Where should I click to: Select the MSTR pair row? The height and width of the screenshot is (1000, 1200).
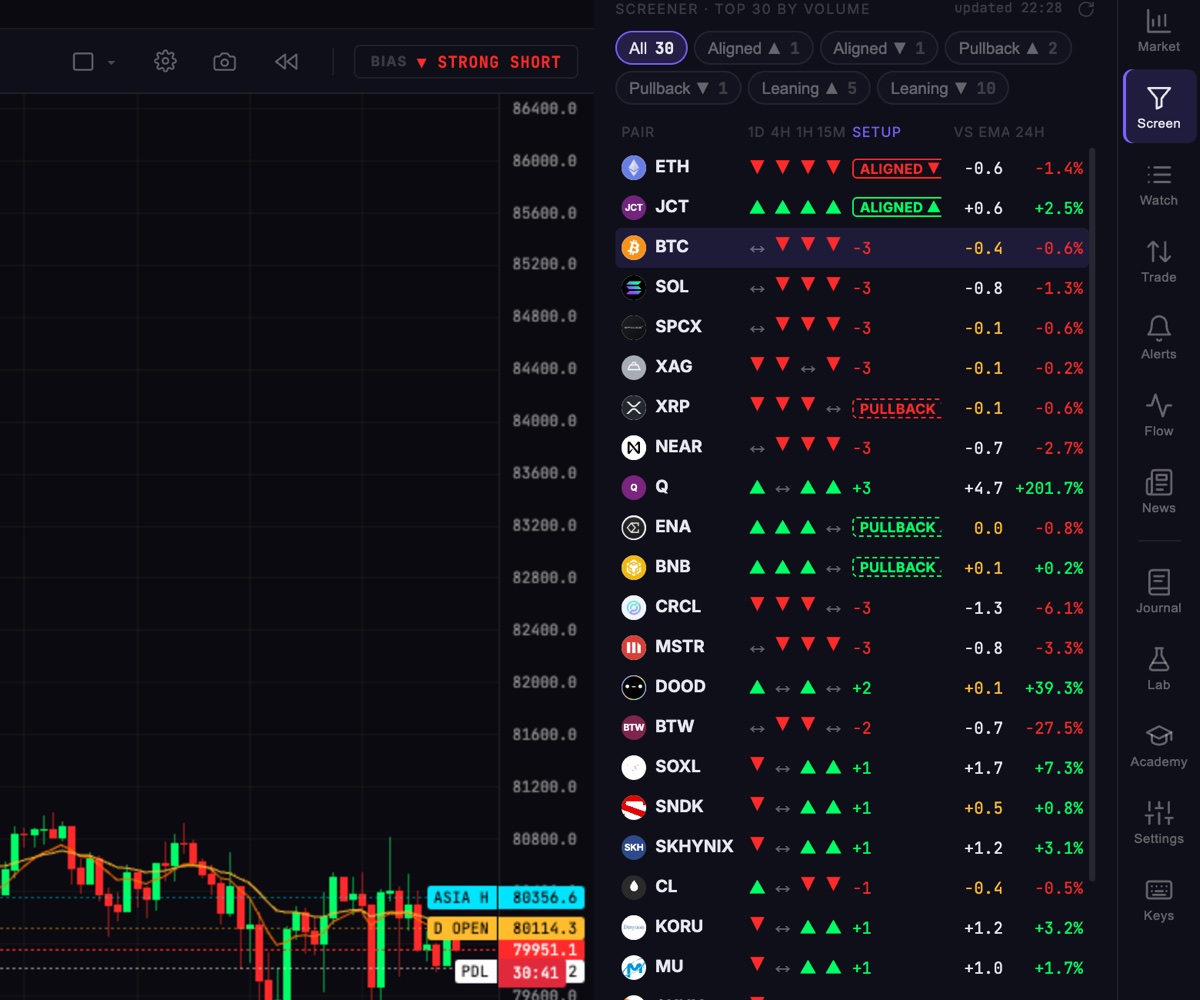point(852,647)
